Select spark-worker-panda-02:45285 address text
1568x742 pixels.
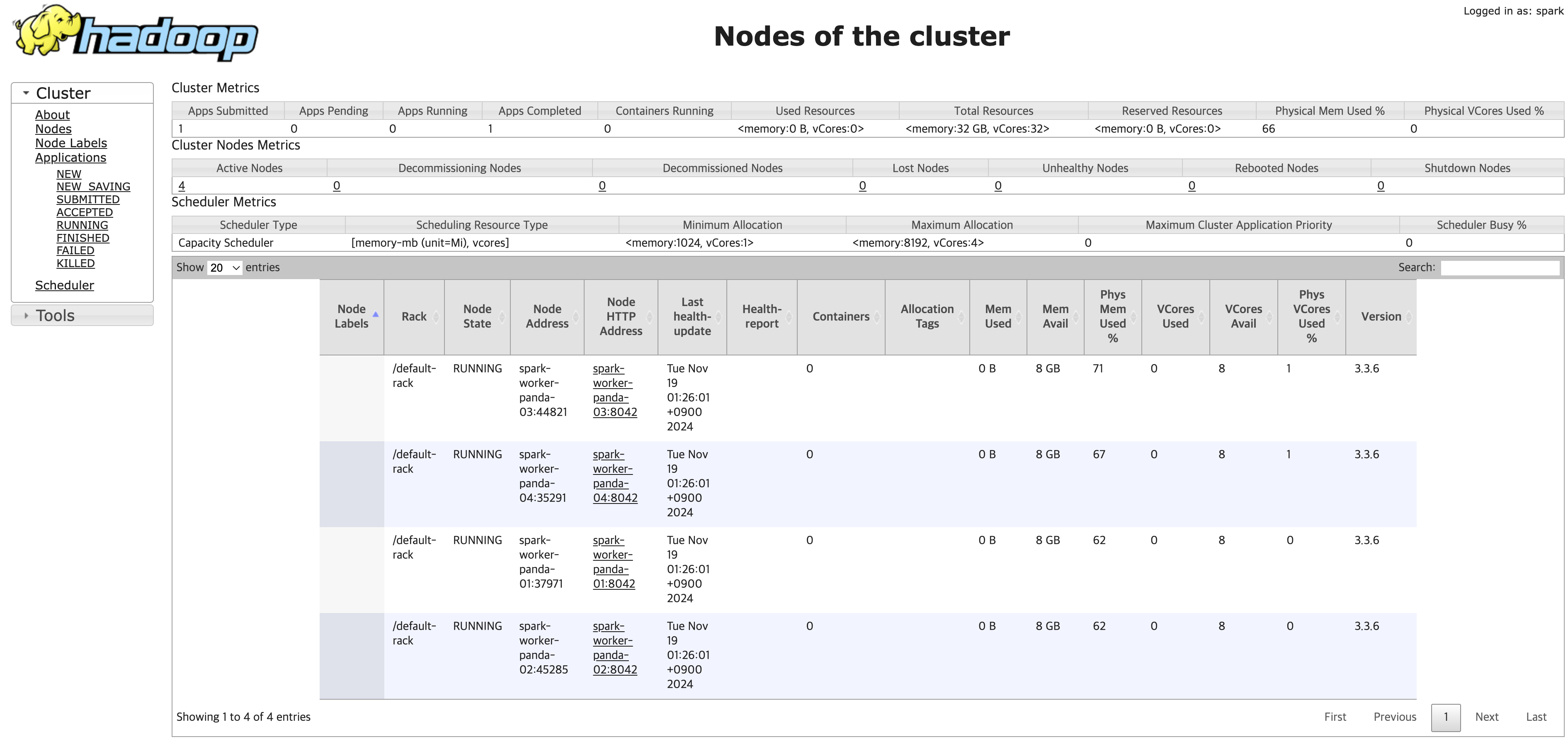(544, 648)
